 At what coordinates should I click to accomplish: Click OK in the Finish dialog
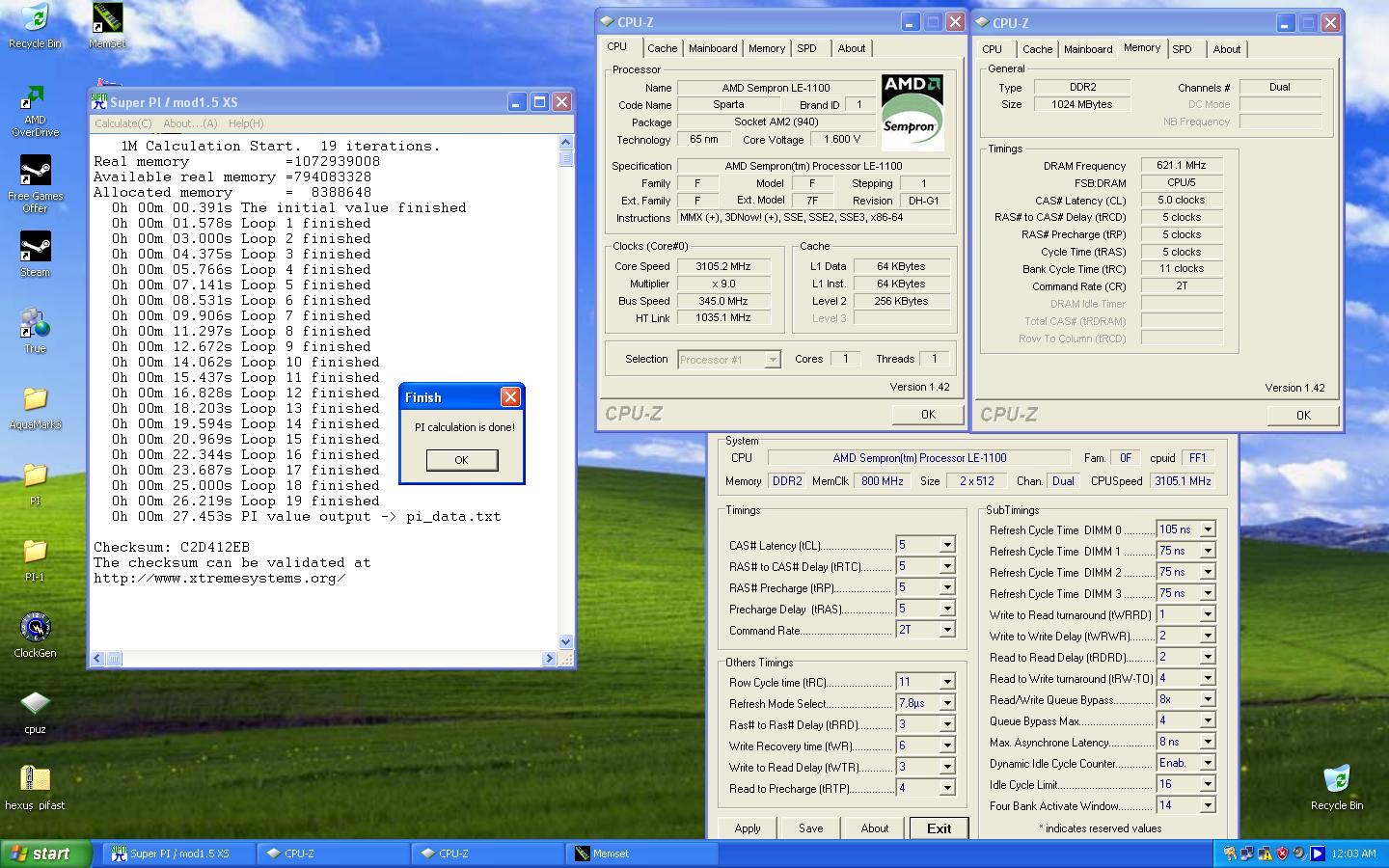[x=462, y=460]
